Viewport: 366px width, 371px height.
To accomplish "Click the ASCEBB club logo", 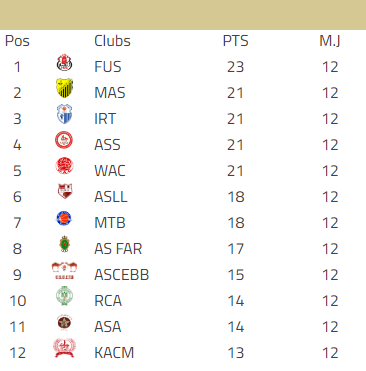I will [64, 271].
